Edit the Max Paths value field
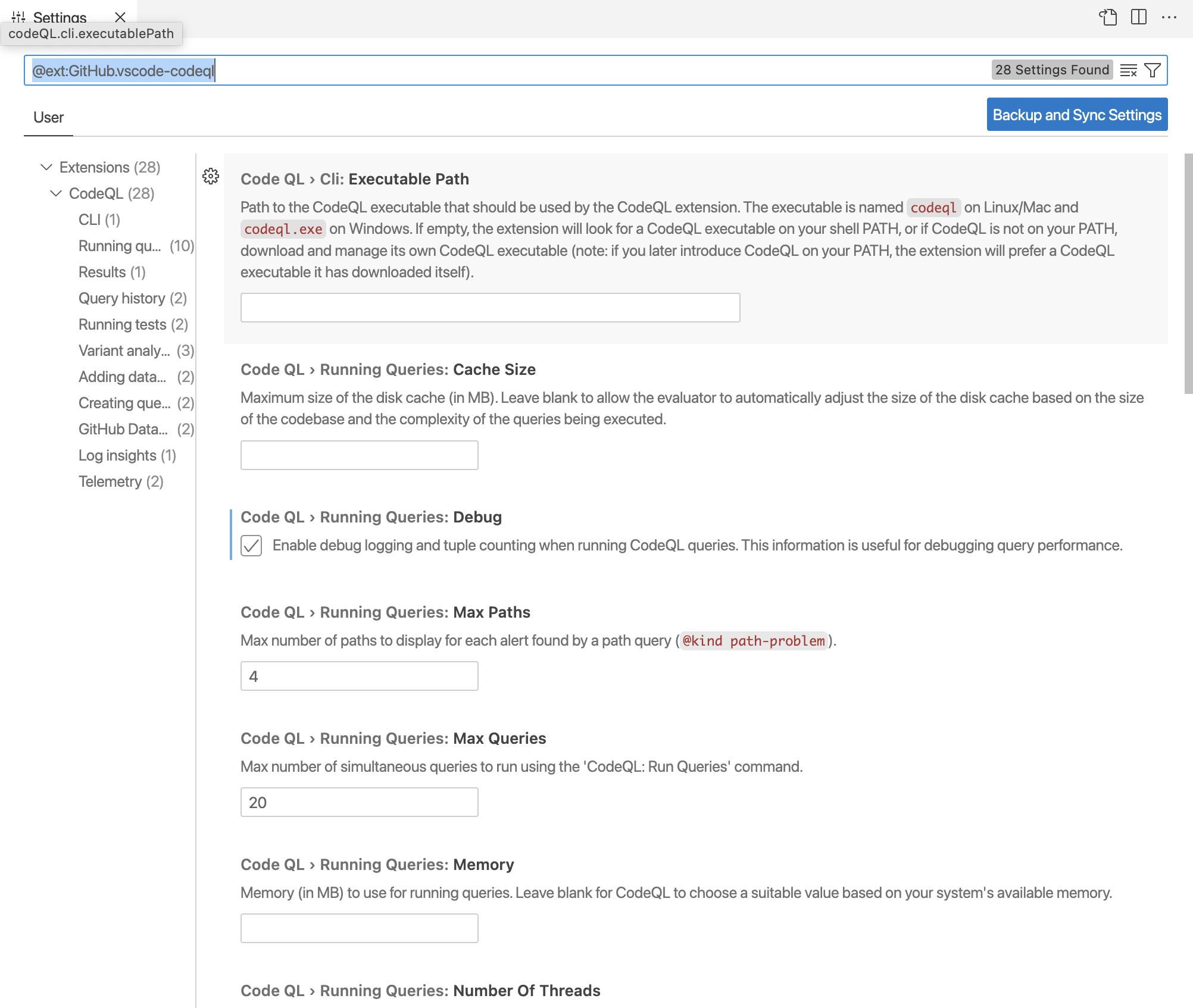 point(359,676)
